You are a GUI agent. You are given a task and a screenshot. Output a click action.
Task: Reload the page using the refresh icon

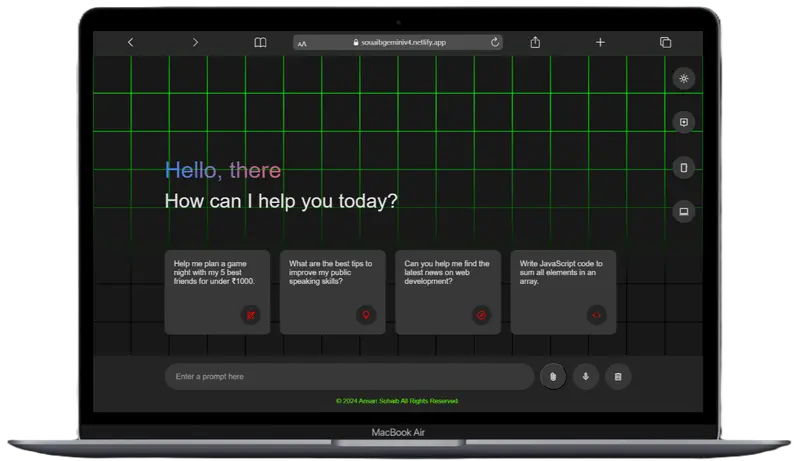[495, 42]
